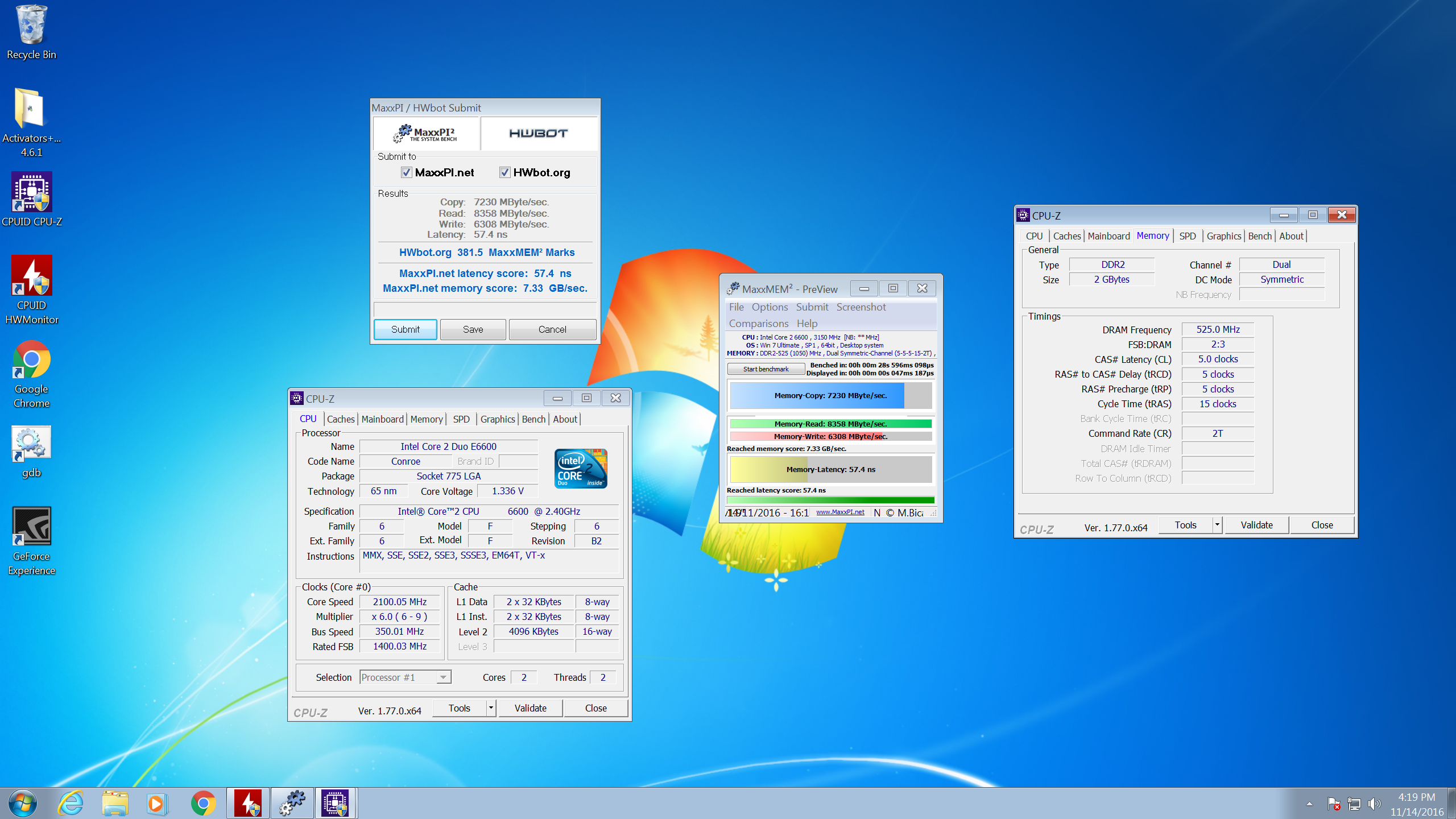Switch to the MaxxMEM taskbar button
This screenshot has height=819, width=1456.
click(x=292, y=803)
